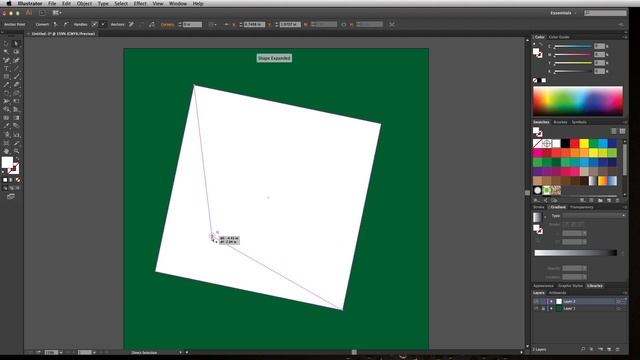Select the Artboard tool
The height and width of the screenshot is (360, 640).
(x=7, y=143)
